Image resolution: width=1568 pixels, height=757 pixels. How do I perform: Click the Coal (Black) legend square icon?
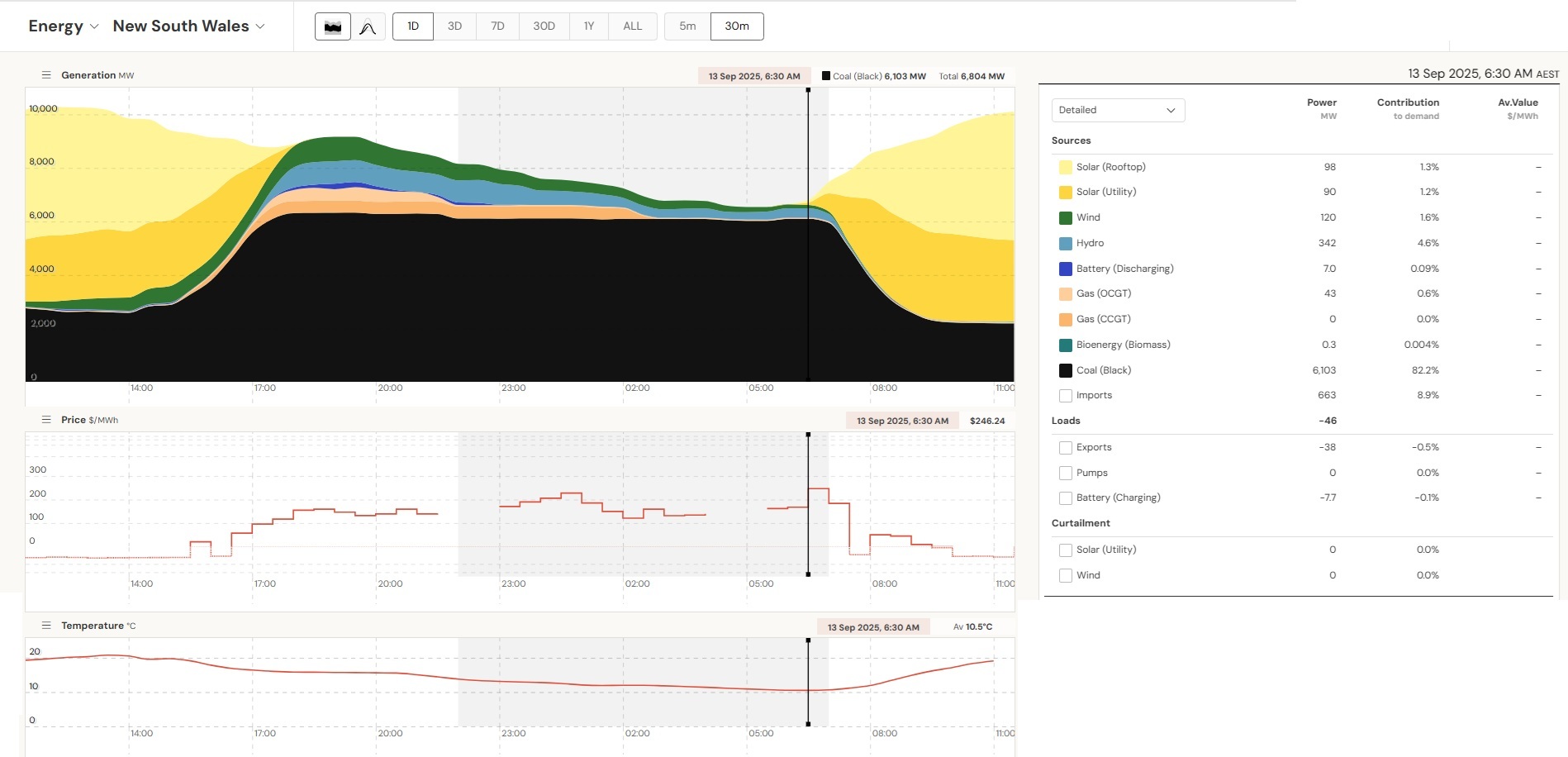(x=824, y=75)
